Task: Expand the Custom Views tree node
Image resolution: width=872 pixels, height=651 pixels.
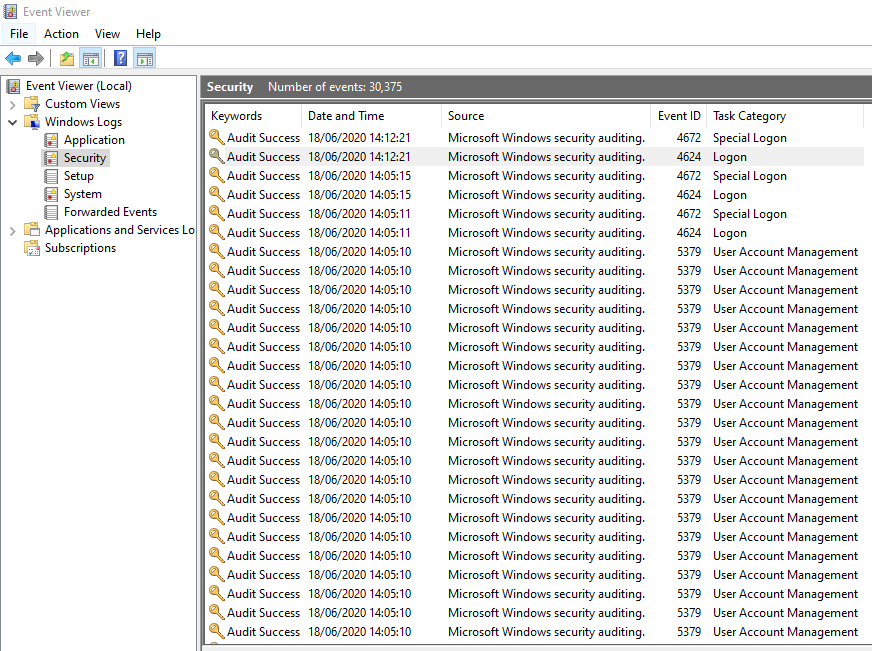Action: click(x=12, y=105)
